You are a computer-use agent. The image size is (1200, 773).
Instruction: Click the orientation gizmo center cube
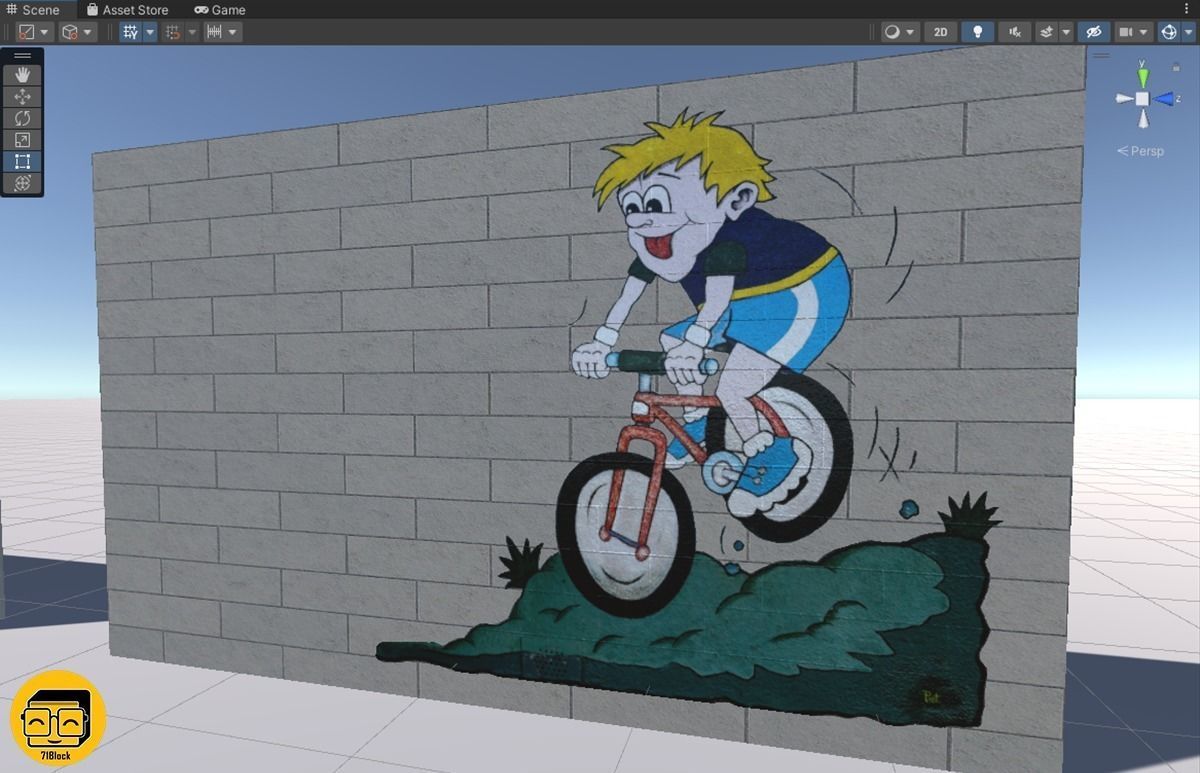(x=1142, y=98)
